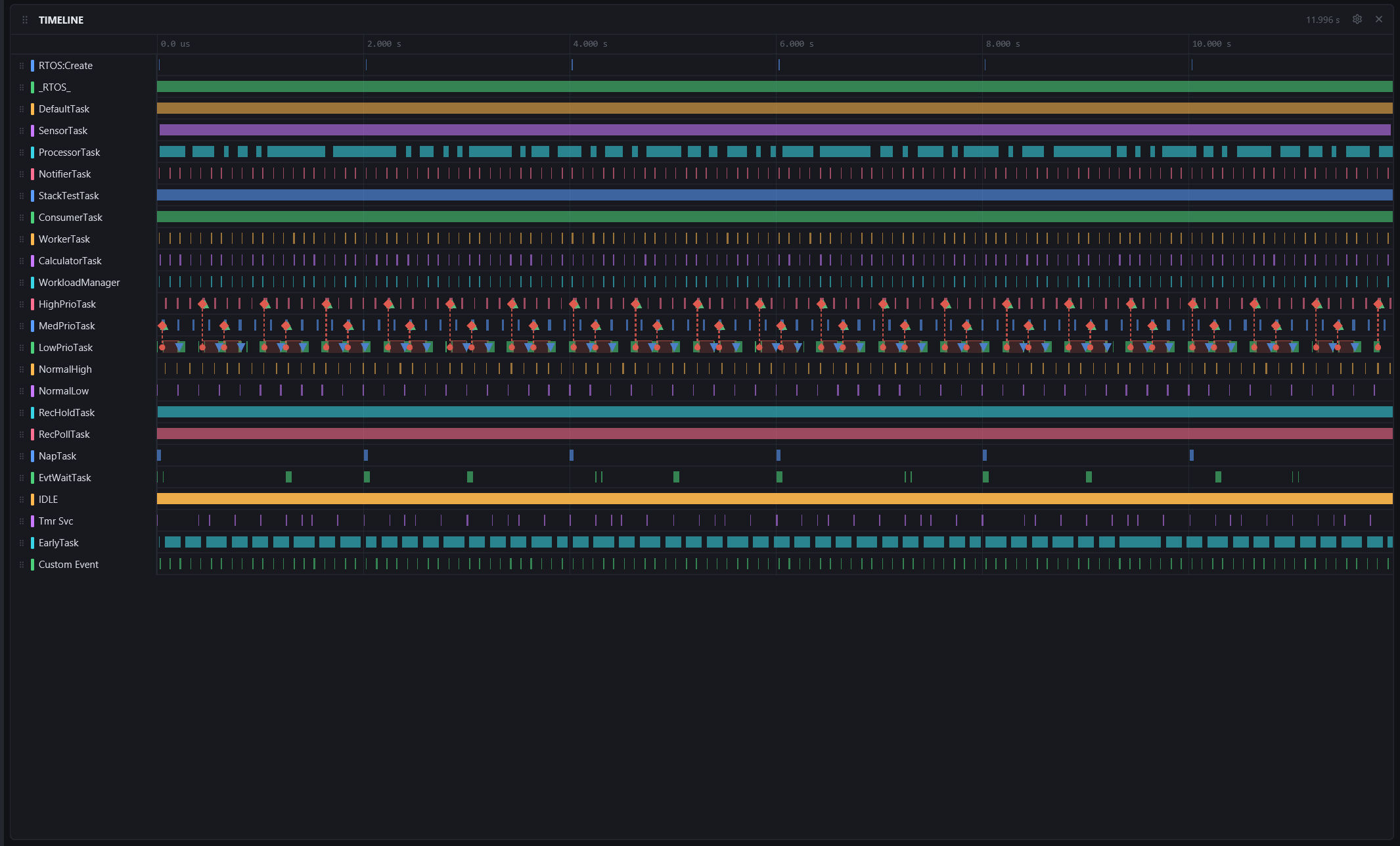The width and height of the screenshot is (1400, 846).
Task: Select the Custom Event track label
Action: click(69, 565)
